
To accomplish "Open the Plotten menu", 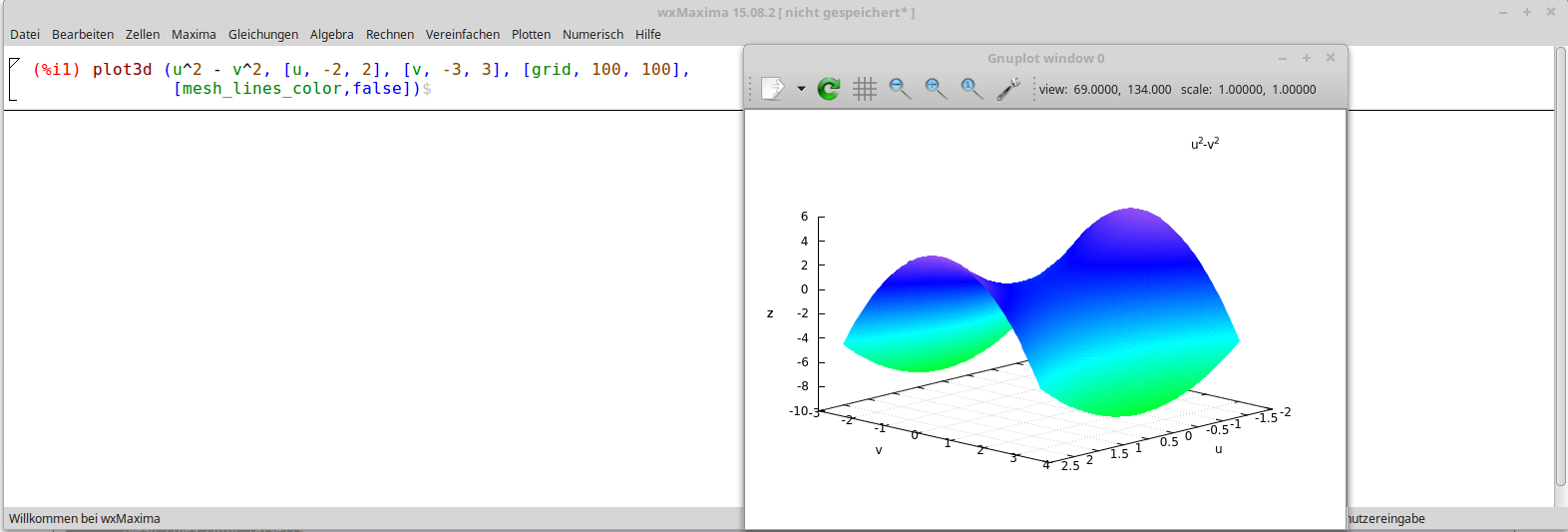I will coord(532,34).
